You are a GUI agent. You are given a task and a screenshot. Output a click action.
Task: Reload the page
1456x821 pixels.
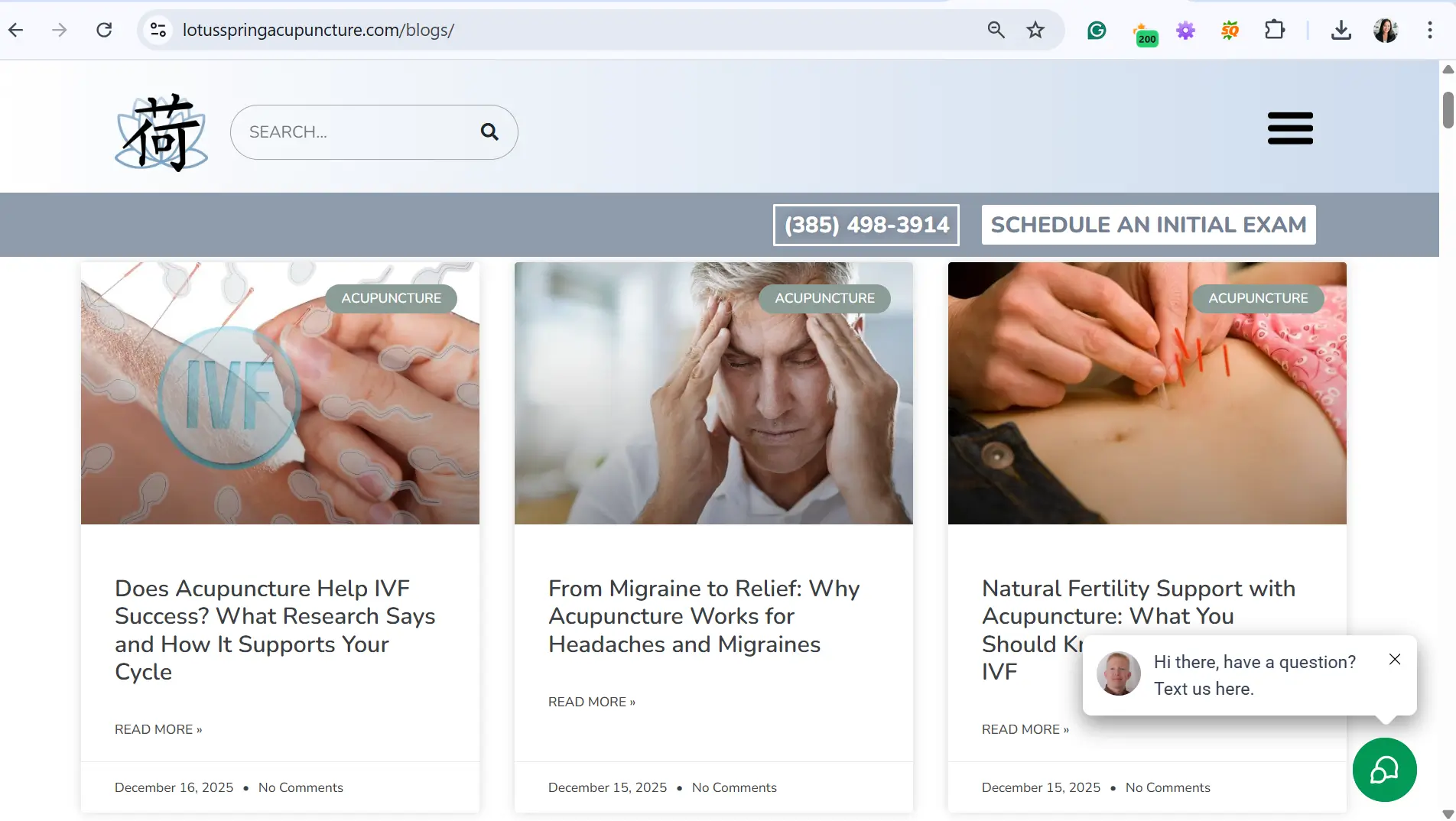click(104, 30)
